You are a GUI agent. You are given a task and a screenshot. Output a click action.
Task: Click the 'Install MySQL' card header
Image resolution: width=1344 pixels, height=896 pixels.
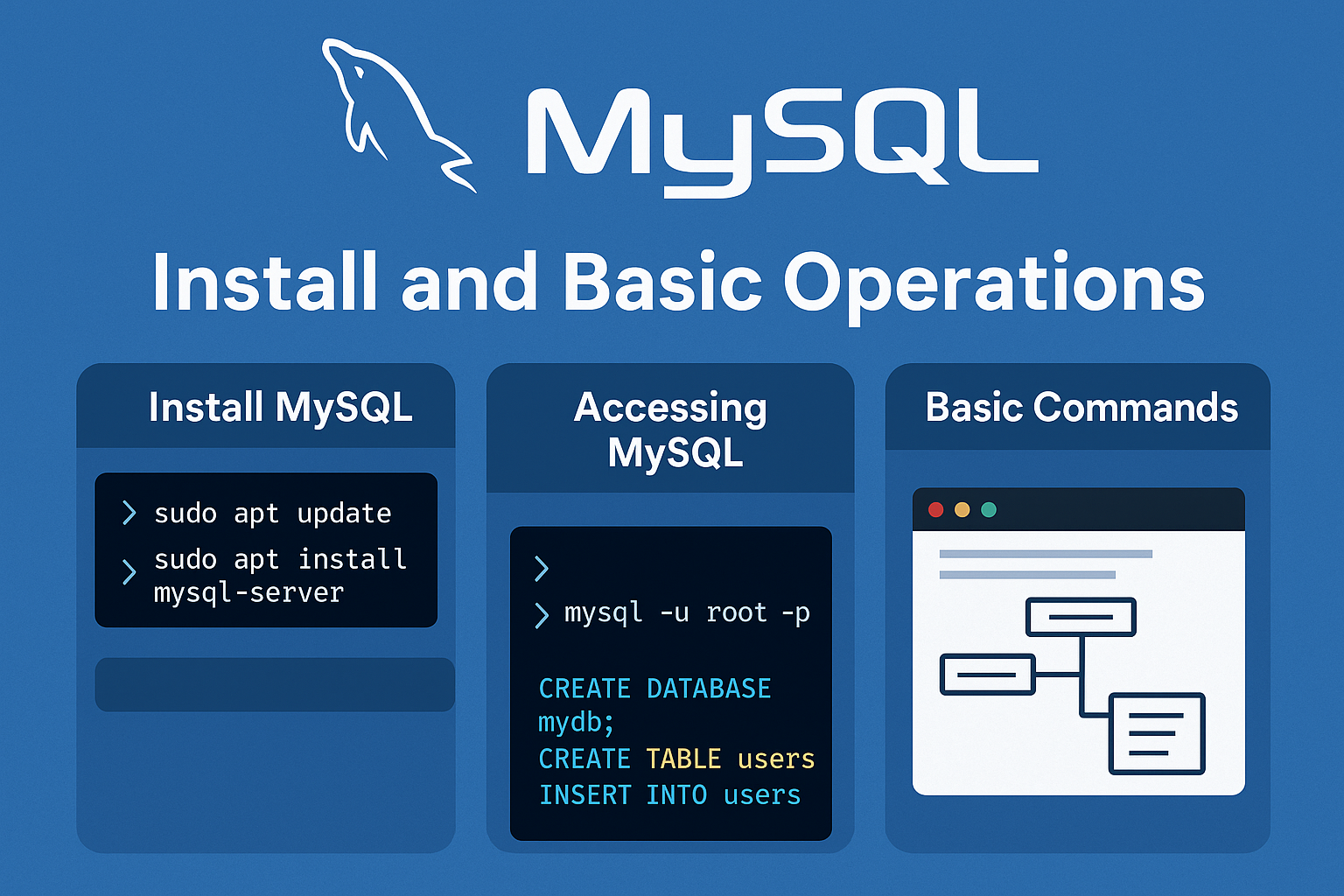(x=266, y=407)
